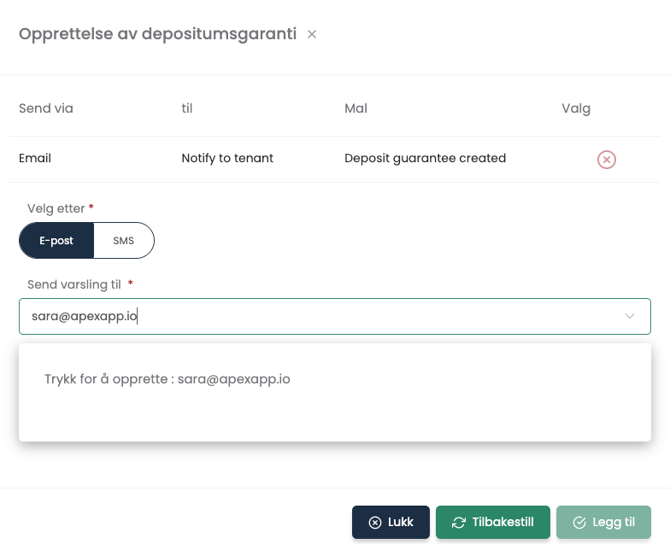Select the E-post option
The height and width of the screenshot is (544, 670).
(x=56, y=241)
